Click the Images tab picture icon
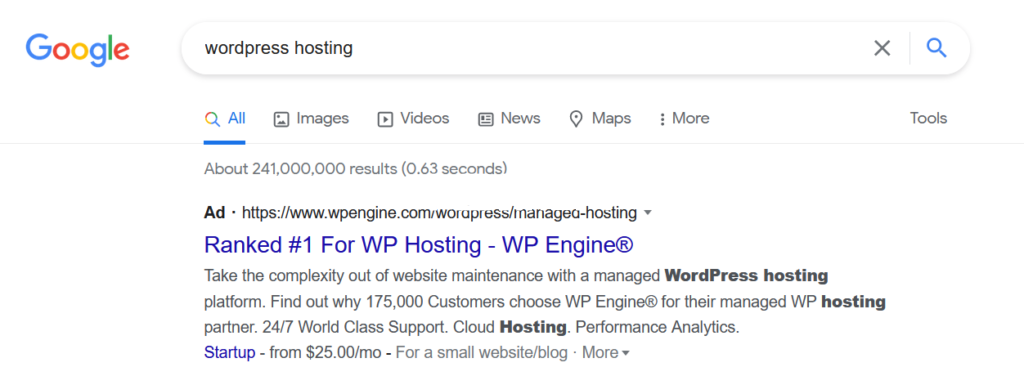The width and height of the screenshot is (1024, 385). (x=281, y=119)
